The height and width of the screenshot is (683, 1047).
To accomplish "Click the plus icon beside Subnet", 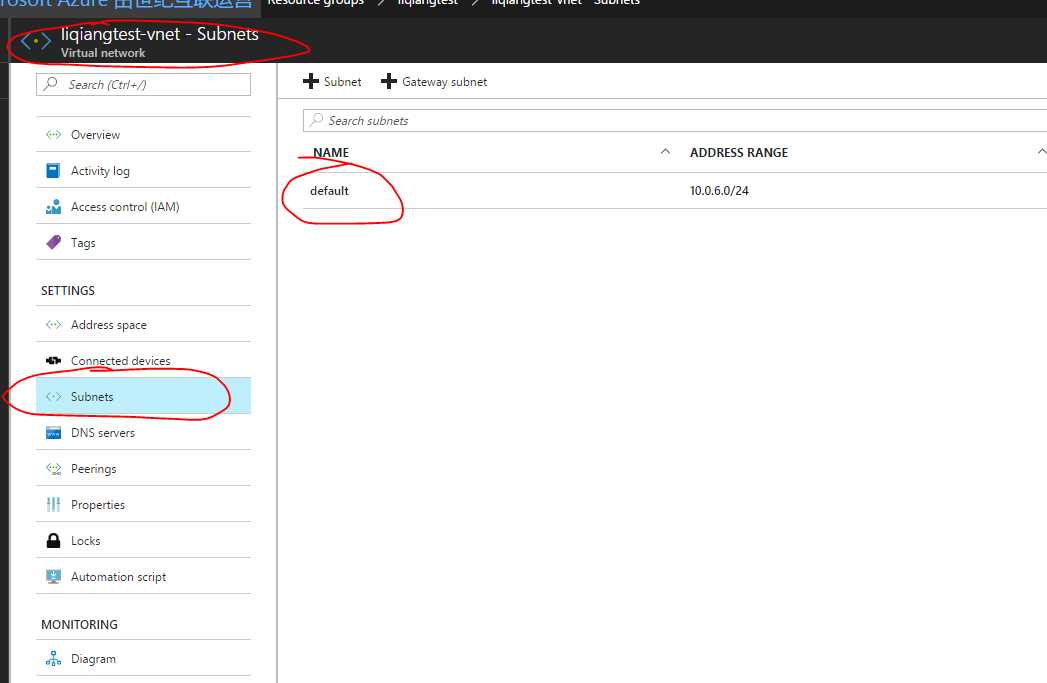I will tap(310, 81).
